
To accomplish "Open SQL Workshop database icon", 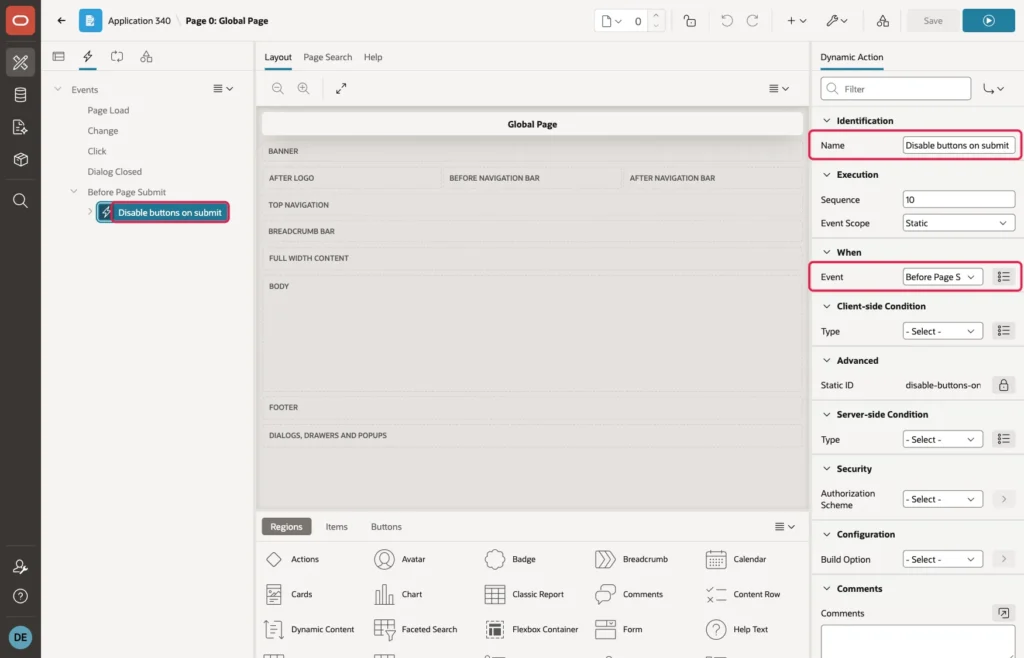I will (20, 95).
